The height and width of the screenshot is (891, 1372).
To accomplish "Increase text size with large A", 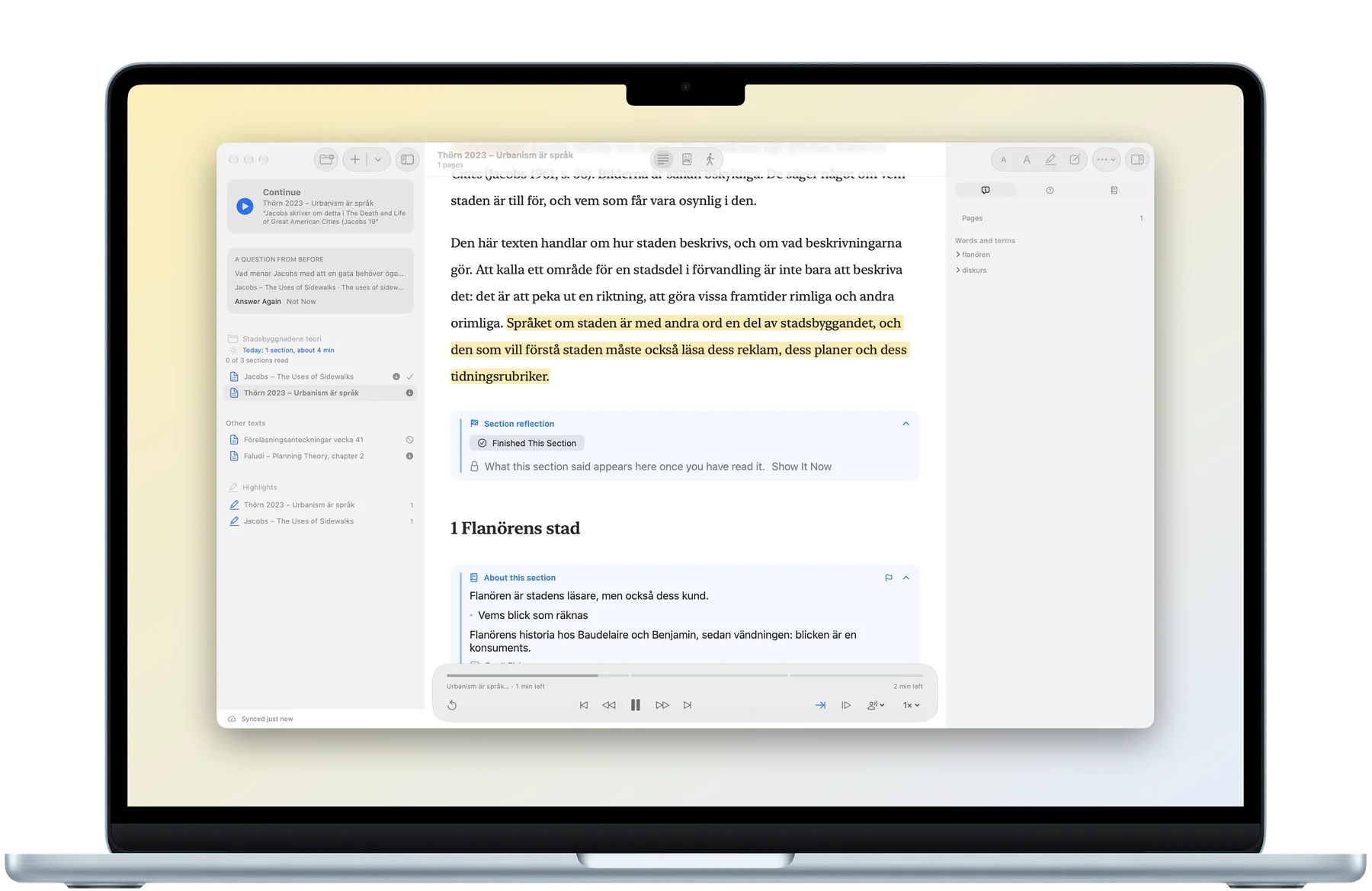I will pos(1027,159).
